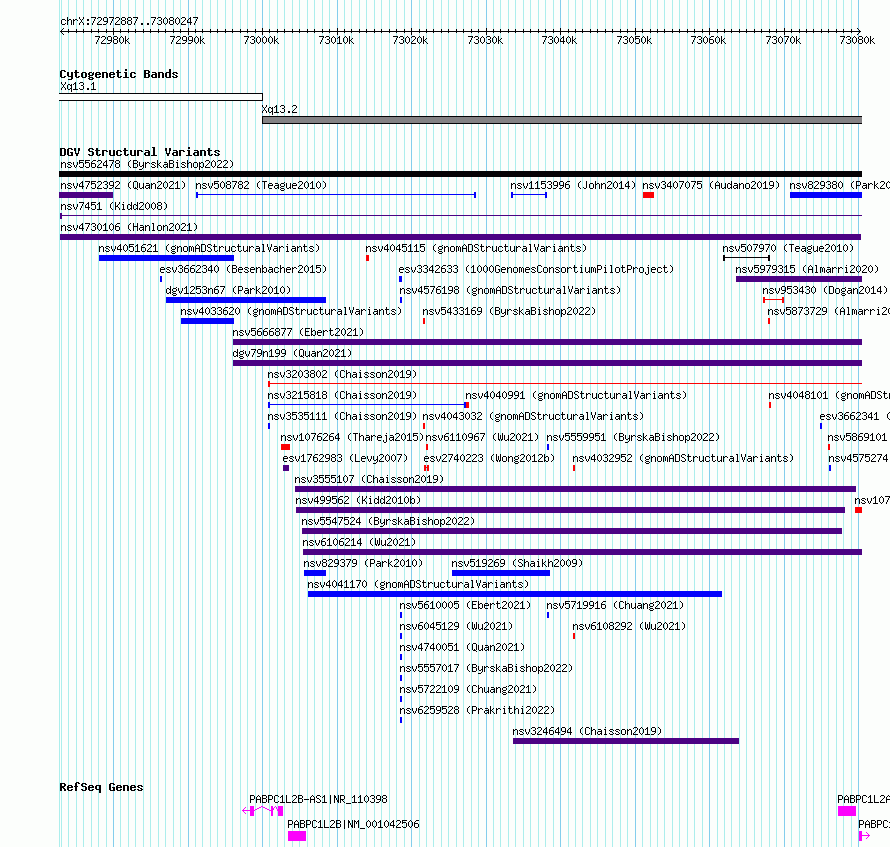The width and height of the screenshot is (890, 847).
Task: Click nsv829379 (Park2010) label
Action: click(x=363, y=564)
